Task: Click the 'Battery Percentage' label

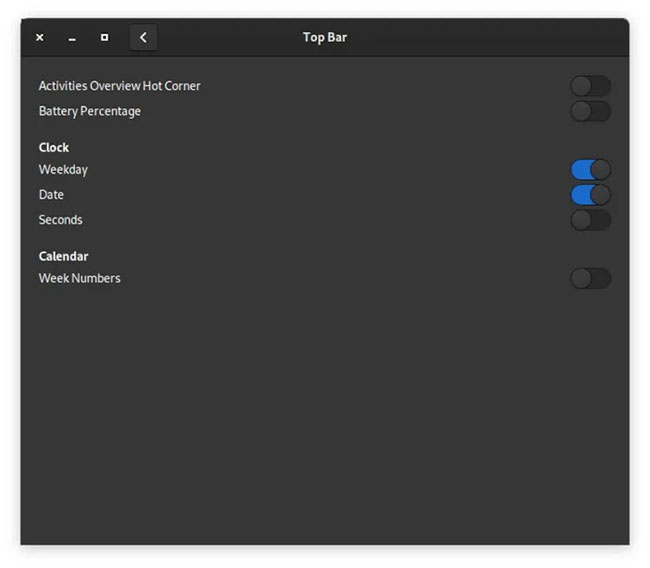Action: [90, 112]
